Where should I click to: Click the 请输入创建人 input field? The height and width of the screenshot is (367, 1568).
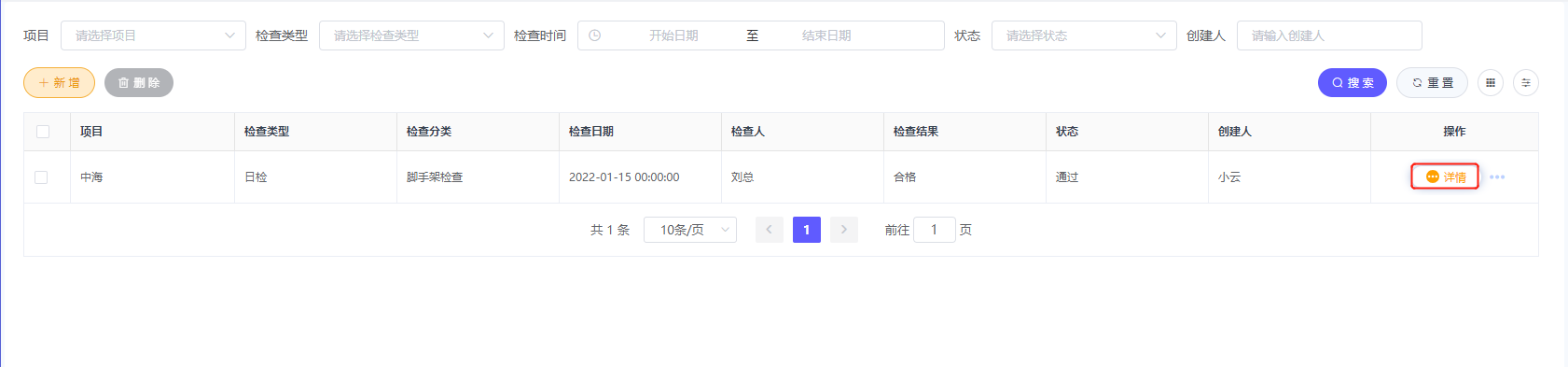click(x=1329, y=35)
